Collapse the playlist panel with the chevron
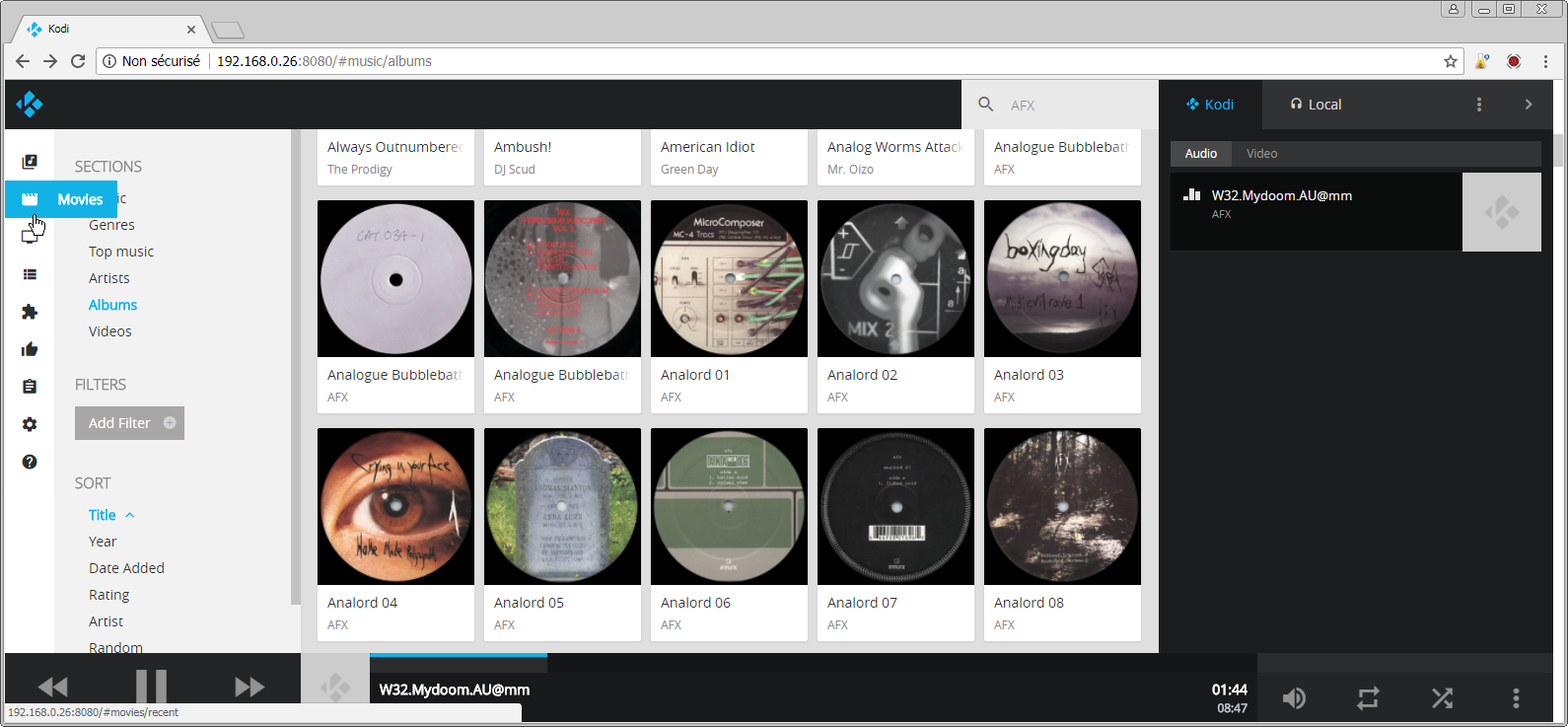The image size is (1568, 727). click(1529, 105)
